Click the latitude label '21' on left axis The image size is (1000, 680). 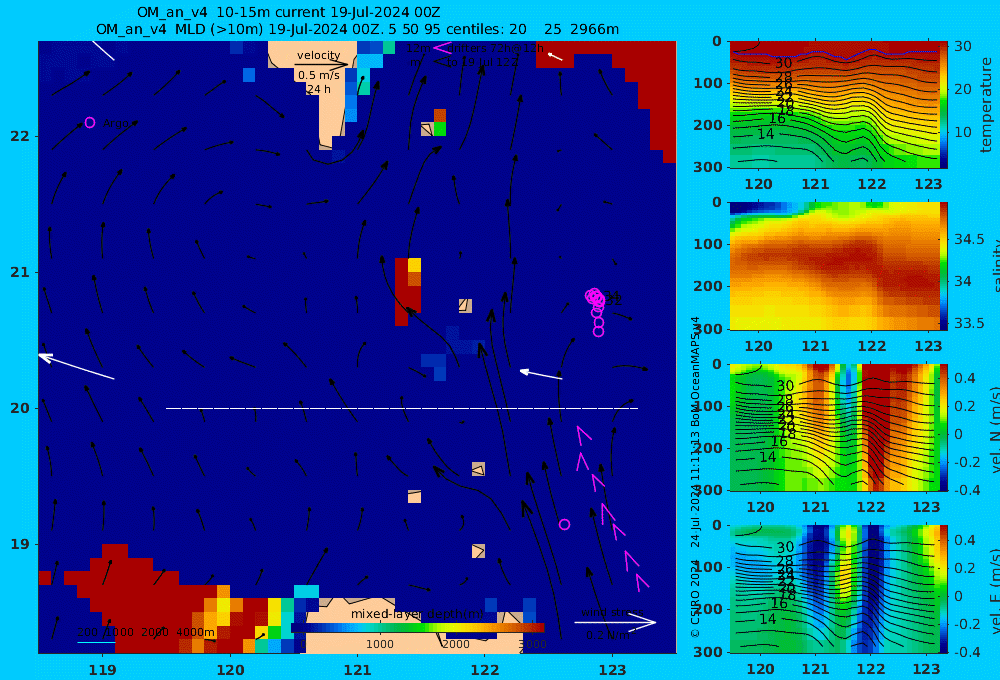[x=20, y=272]
